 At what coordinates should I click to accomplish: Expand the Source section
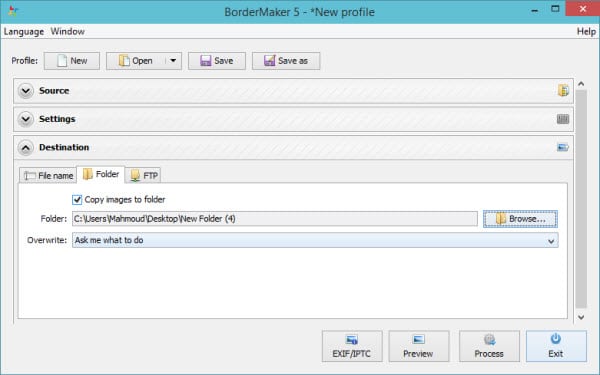pyautogui.click(x=26, y=91)
